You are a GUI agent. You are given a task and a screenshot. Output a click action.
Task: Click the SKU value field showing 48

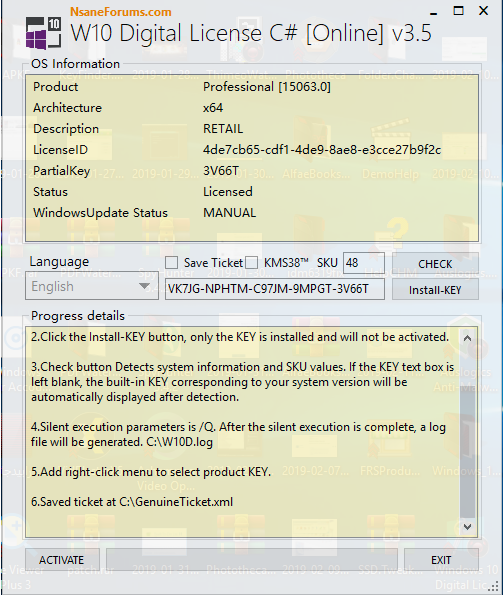pyautogui.click(x=363, y=263)
